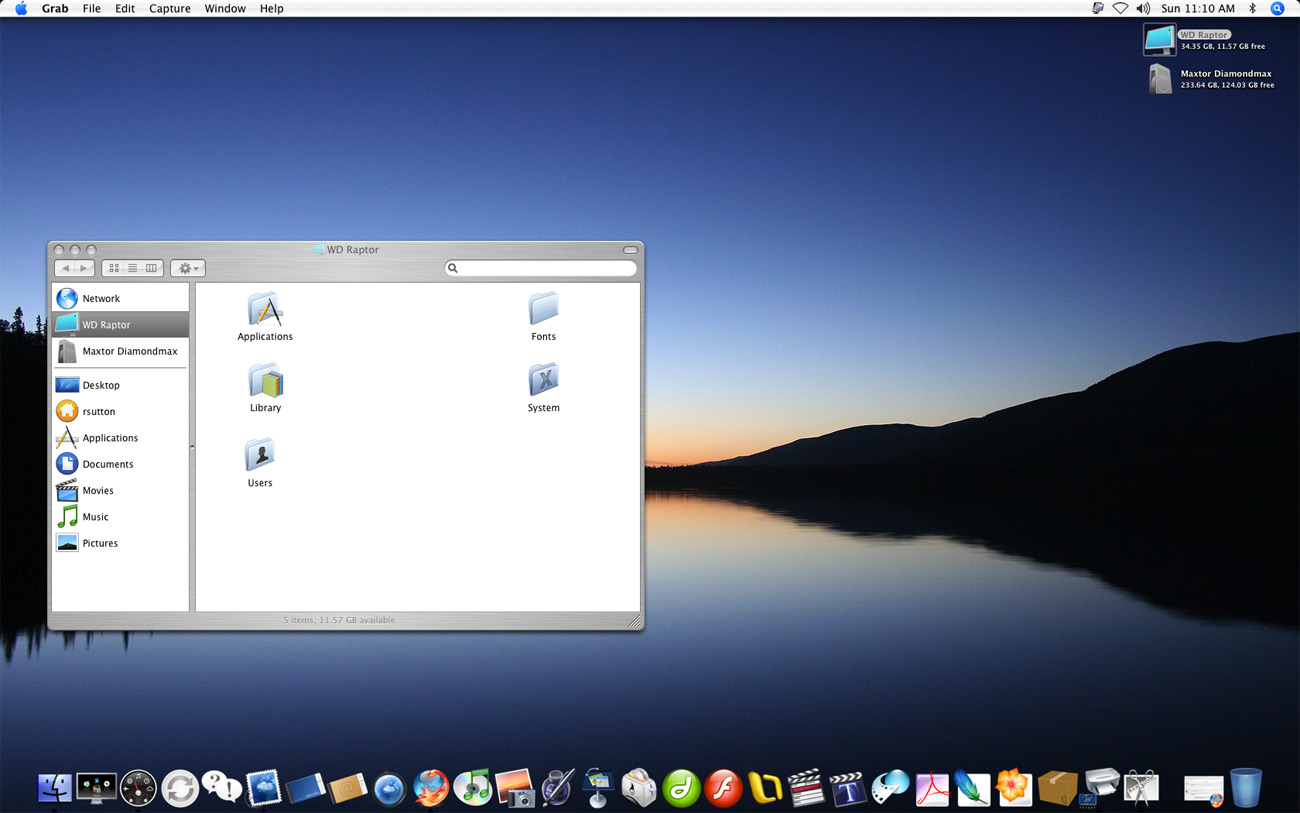The width and height of the screenshot is (1300, 813).
Task: Launch Keynote podium icon in Dock
Action: point(598,787)
